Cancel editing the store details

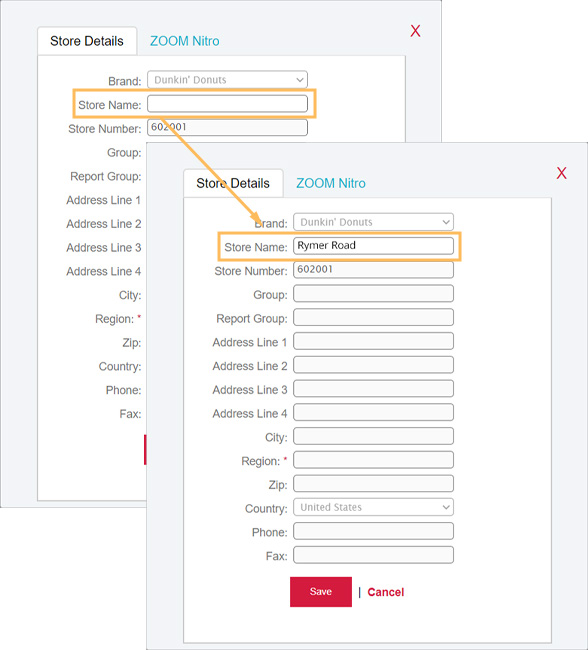[385, 592]
